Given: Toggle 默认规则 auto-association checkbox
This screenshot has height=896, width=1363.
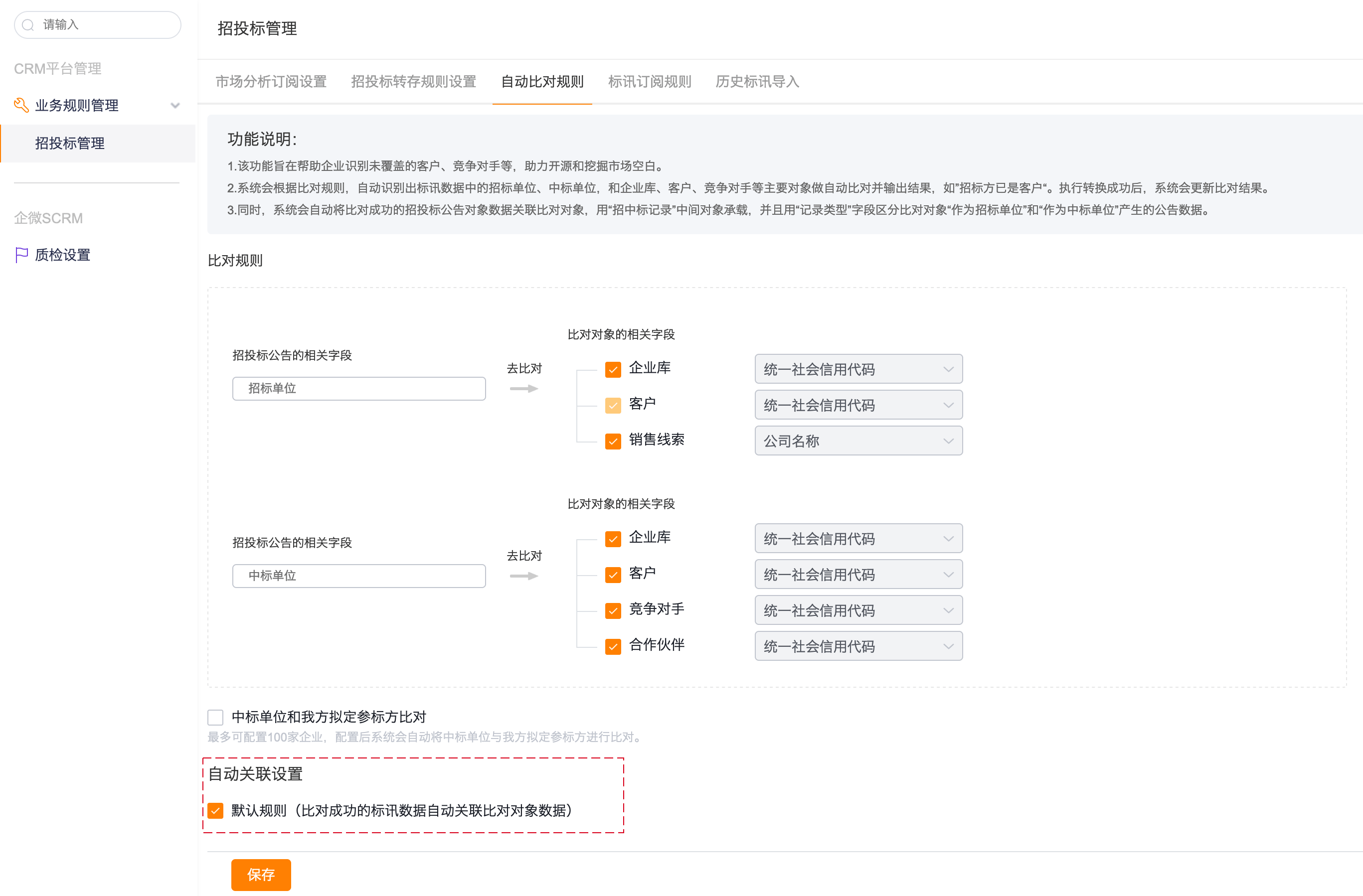Looking at the screenshot, I should tap(215, 810).
